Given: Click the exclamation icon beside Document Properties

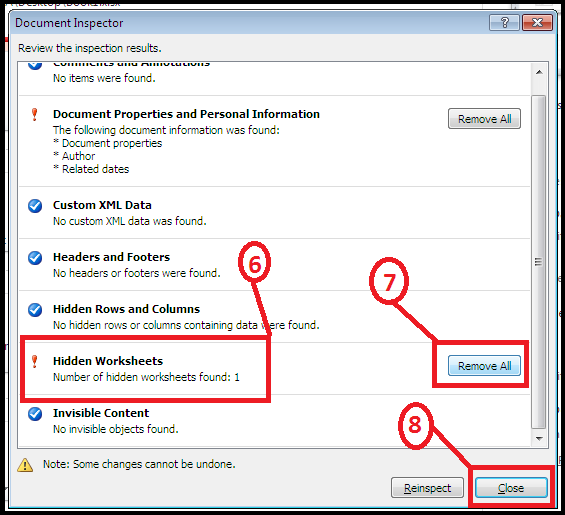Looking at the screenshot, I should click(x=35, y=115).
